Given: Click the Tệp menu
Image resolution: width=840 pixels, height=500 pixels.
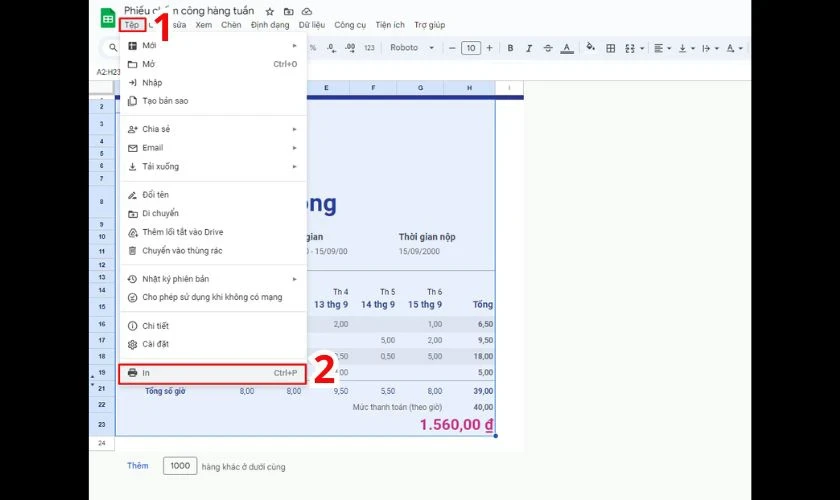Looking at the screenshot, I should pyautogui.click(x=132, y=25).
